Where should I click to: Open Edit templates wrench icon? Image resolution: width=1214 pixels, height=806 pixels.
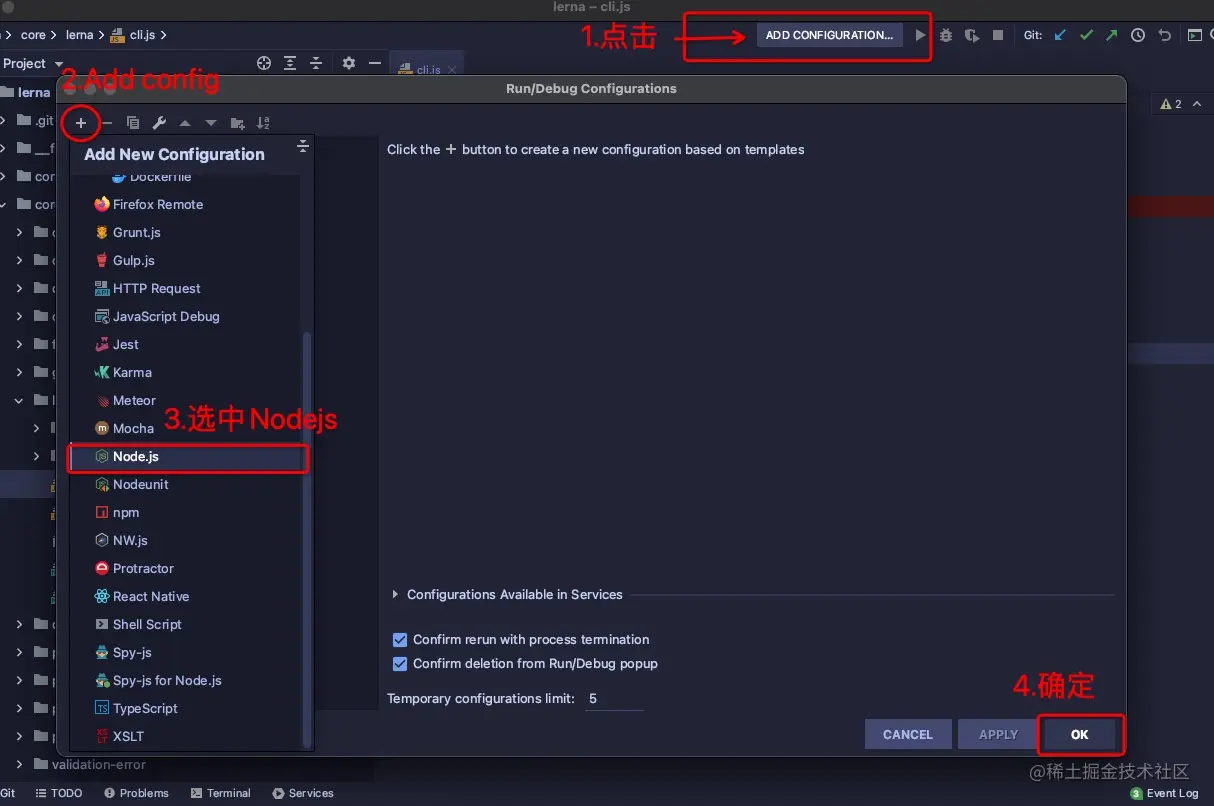159,123
